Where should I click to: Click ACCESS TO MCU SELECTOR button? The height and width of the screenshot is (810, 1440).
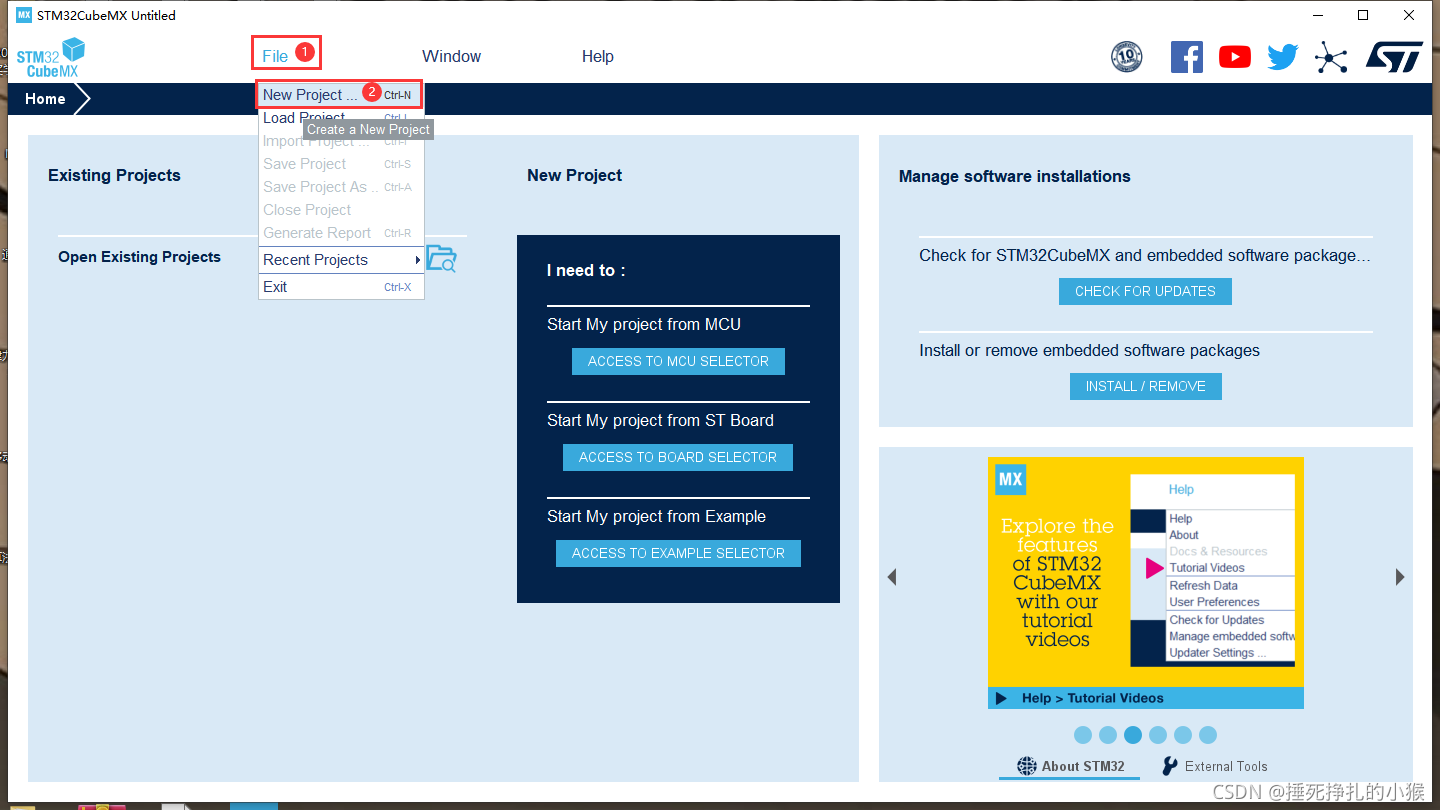678,361
